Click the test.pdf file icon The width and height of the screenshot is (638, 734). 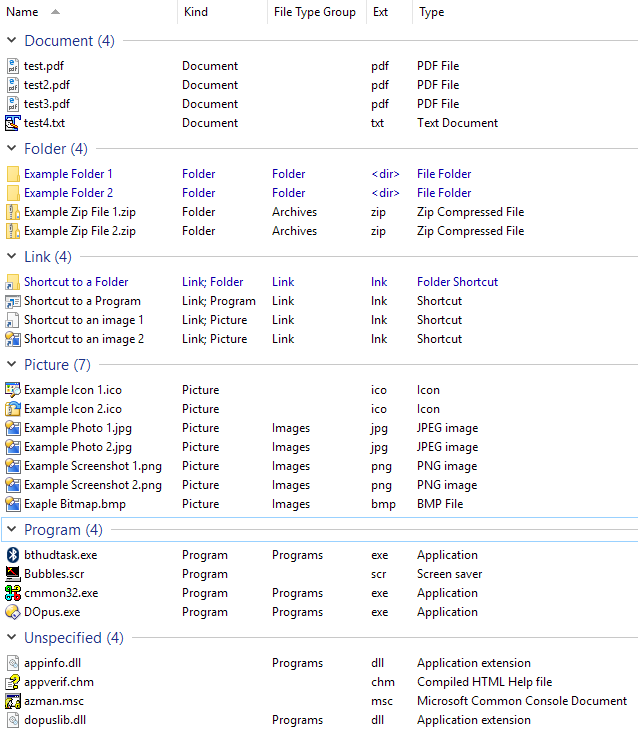[x=13, y=66]
